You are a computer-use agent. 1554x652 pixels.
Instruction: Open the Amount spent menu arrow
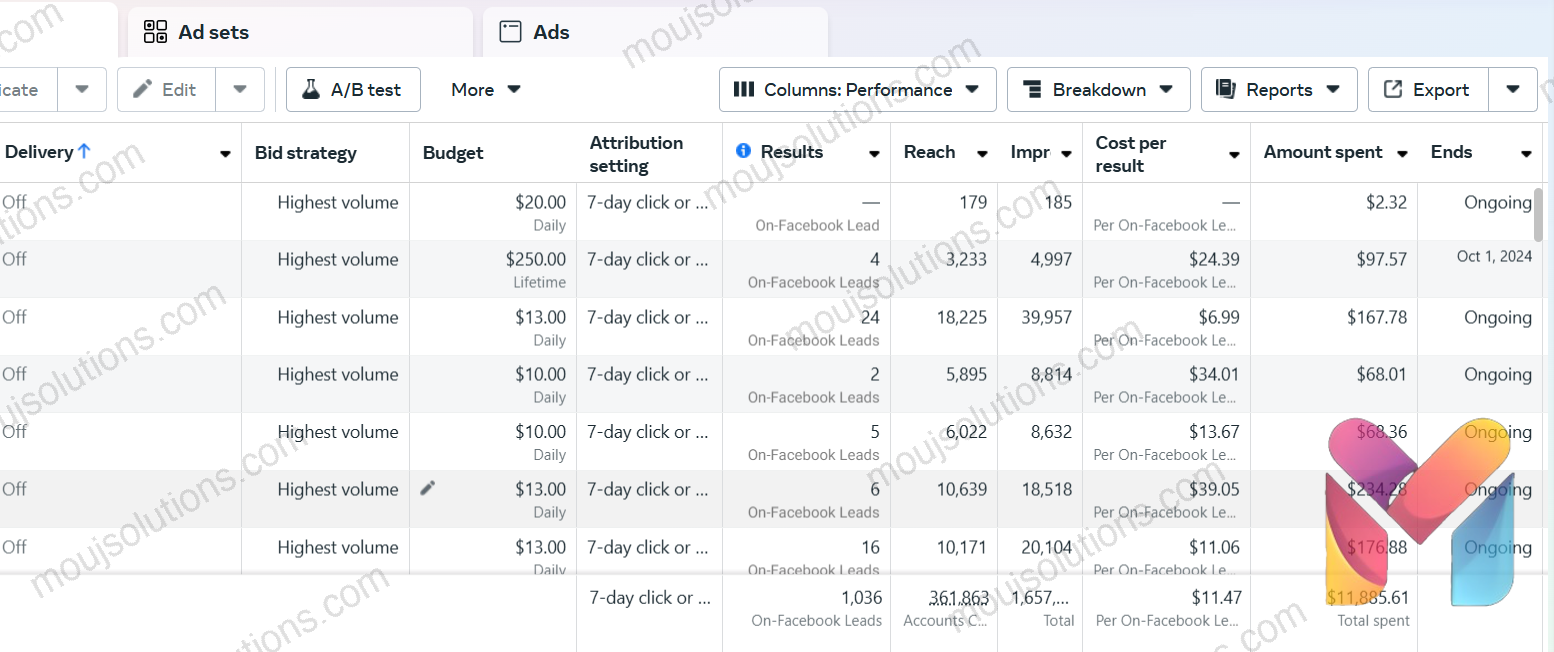click(1402, 154)
